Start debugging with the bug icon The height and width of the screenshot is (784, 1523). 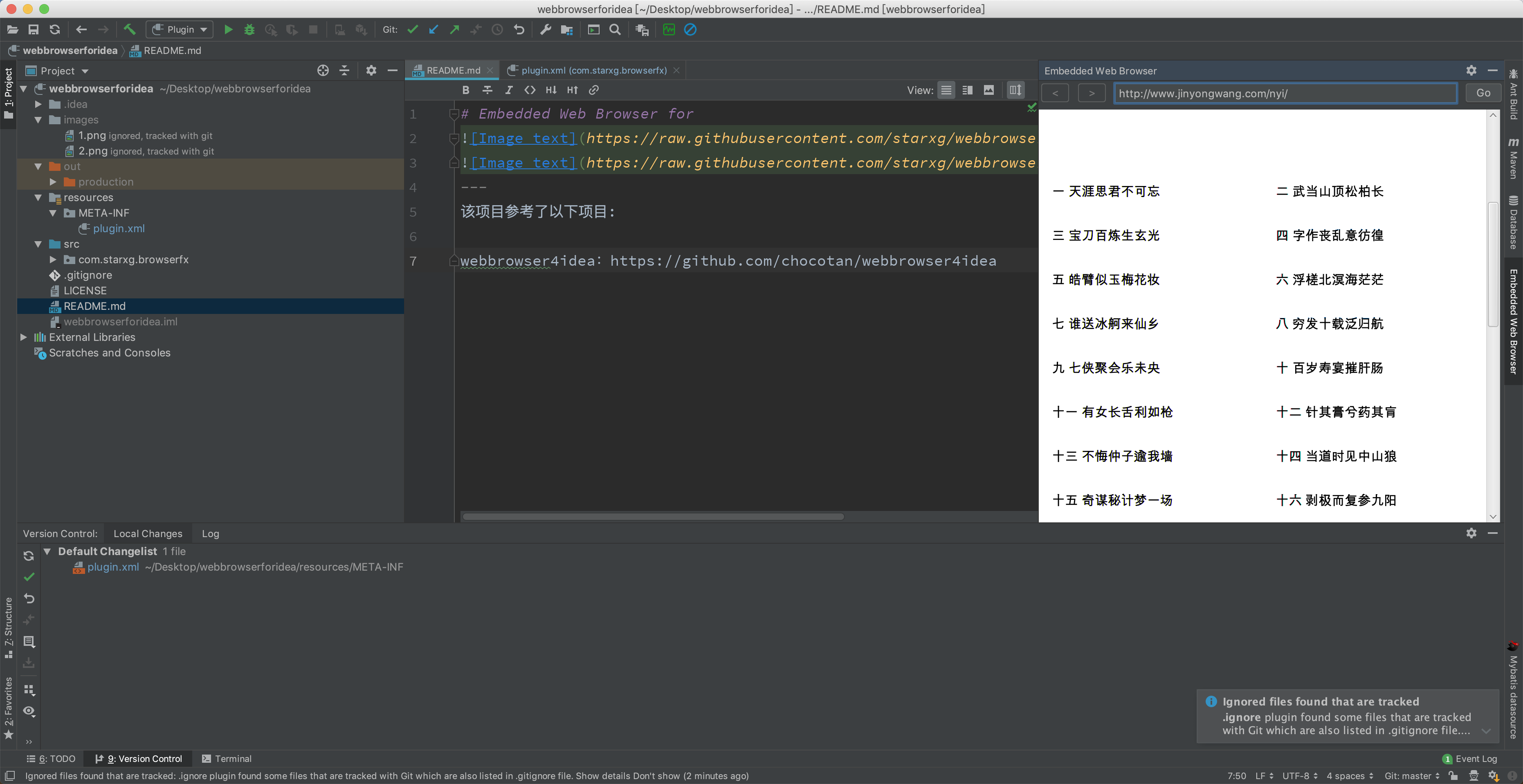click(x=249, y=29)
